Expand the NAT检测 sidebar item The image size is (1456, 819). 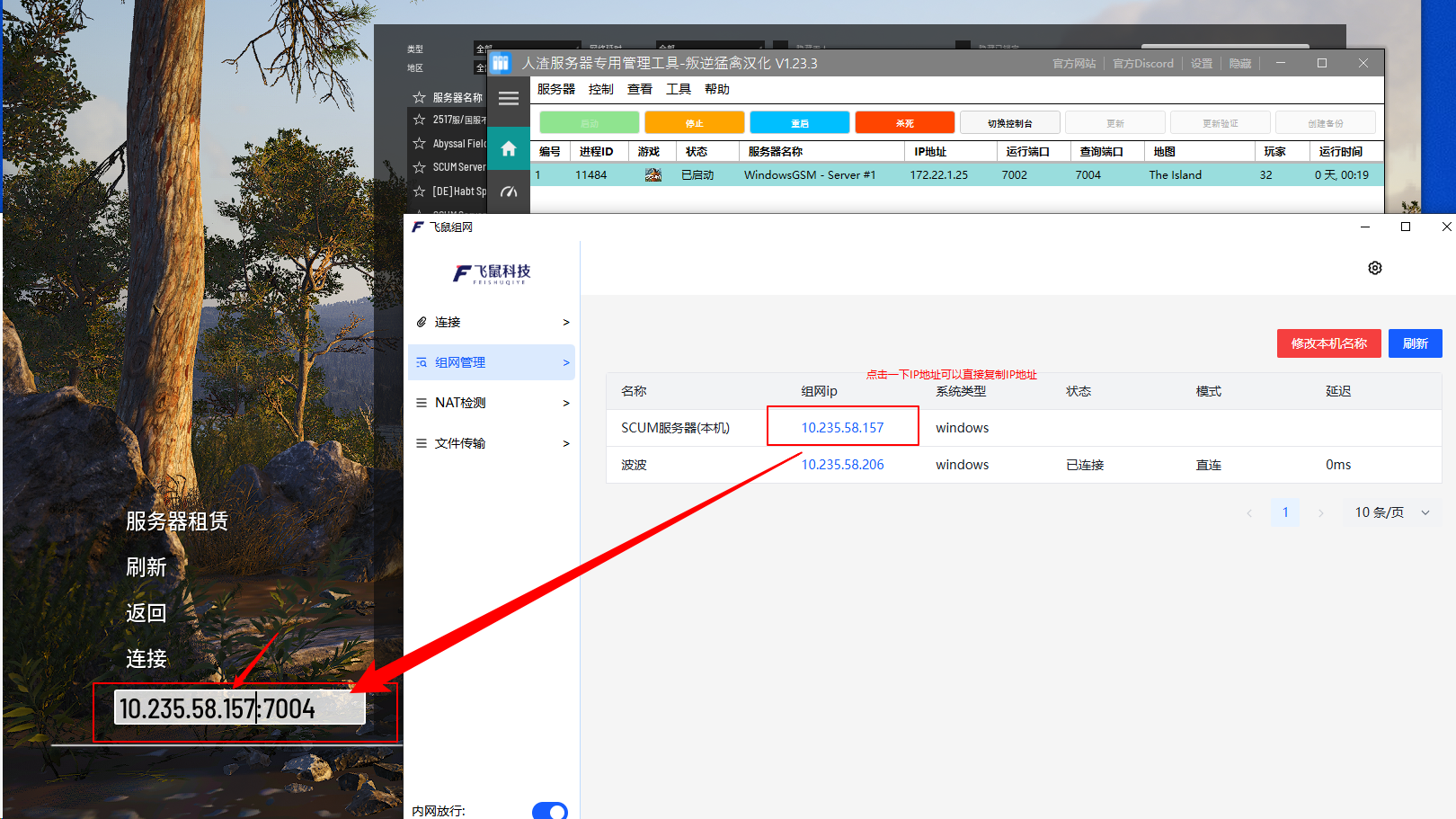[x=492, y=403]
